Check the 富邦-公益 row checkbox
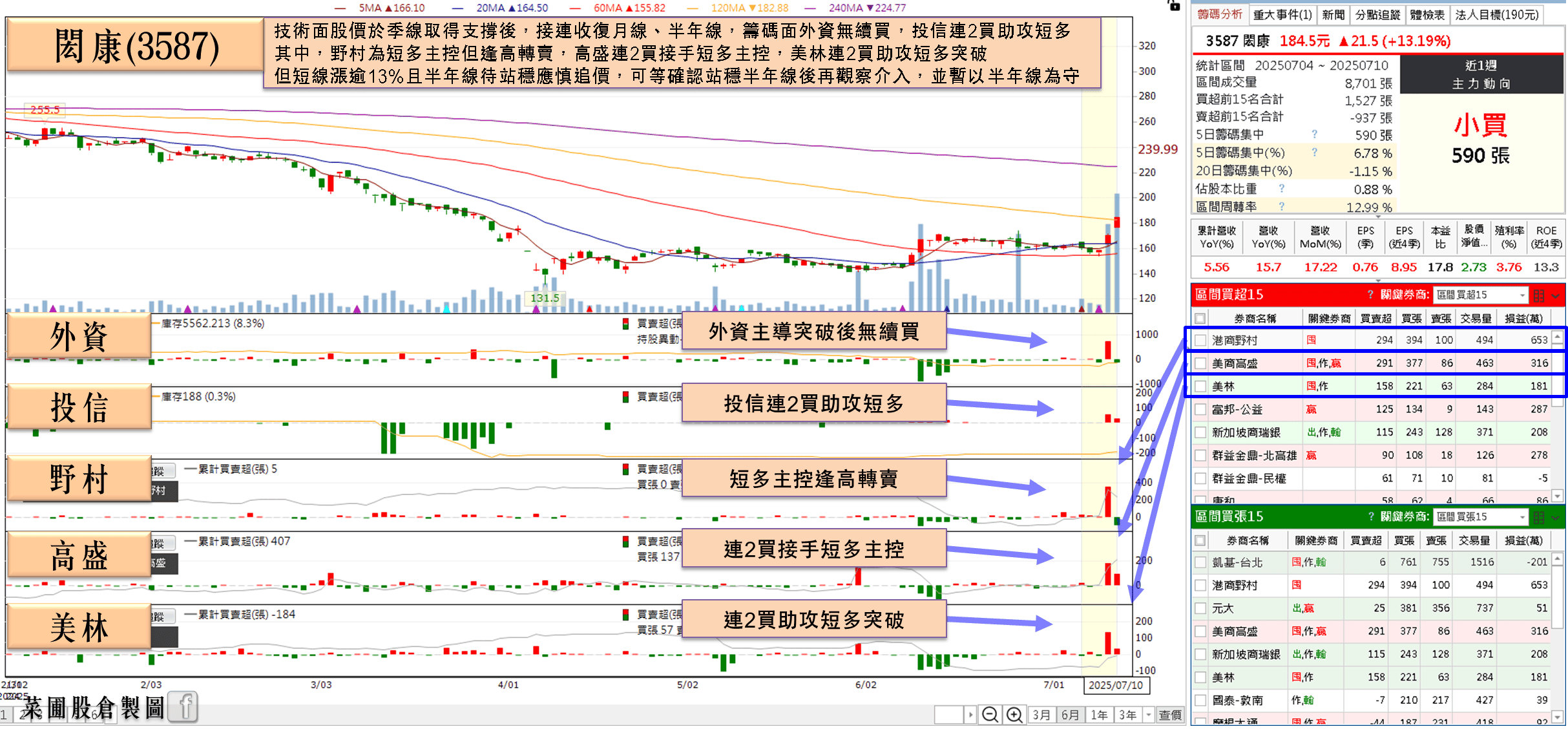The height and width of the screenshot is (742, 1568). click(x=1200, y=409)
